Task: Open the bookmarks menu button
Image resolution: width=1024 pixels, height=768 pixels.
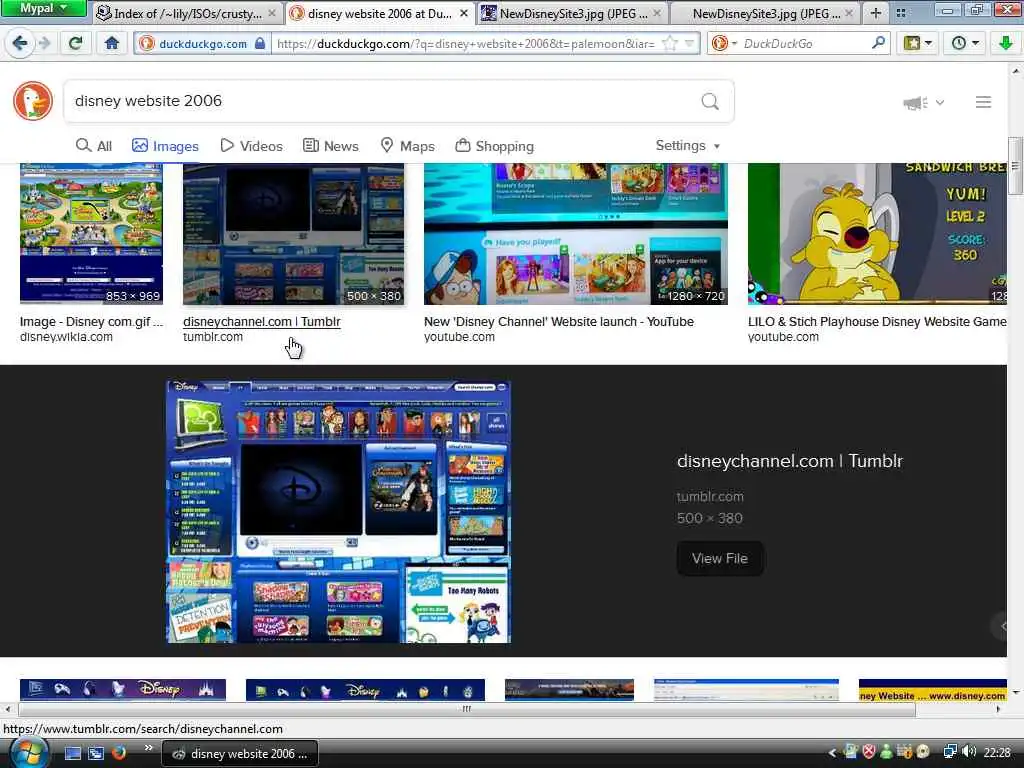Action: (917, 43)
